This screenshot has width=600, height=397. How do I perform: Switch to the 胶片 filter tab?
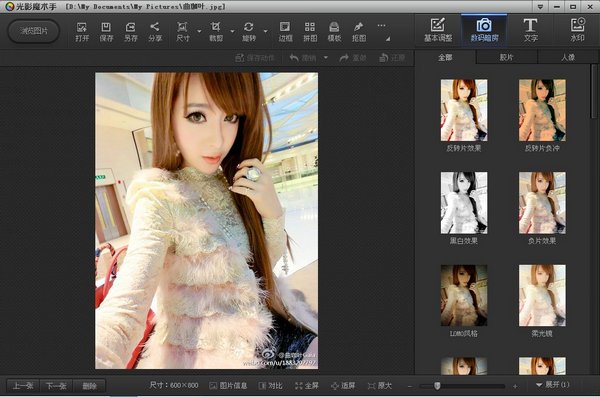507,57
